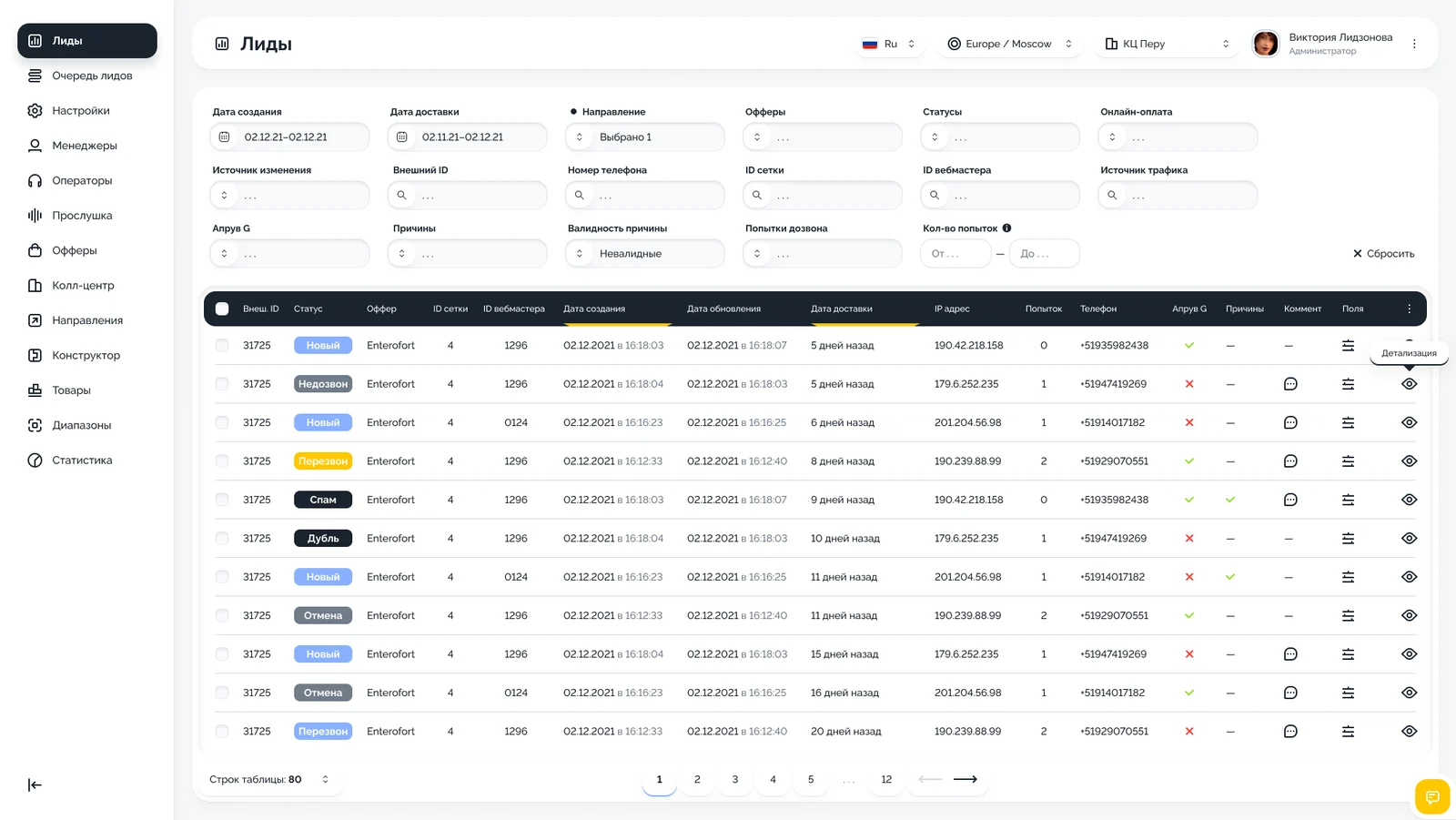This screenshot has height=820, width=1456.
Task: Go to page 2 of the table
Action: (x=697, y=779)
